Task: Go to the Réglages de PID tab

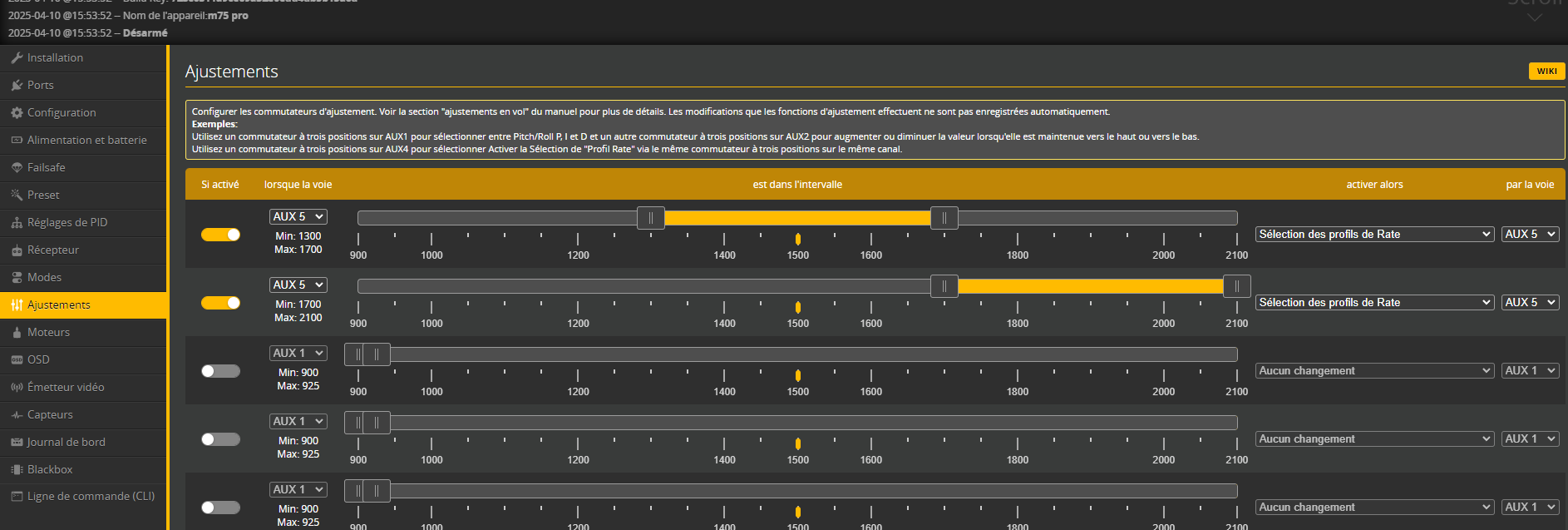Action: 67,223
